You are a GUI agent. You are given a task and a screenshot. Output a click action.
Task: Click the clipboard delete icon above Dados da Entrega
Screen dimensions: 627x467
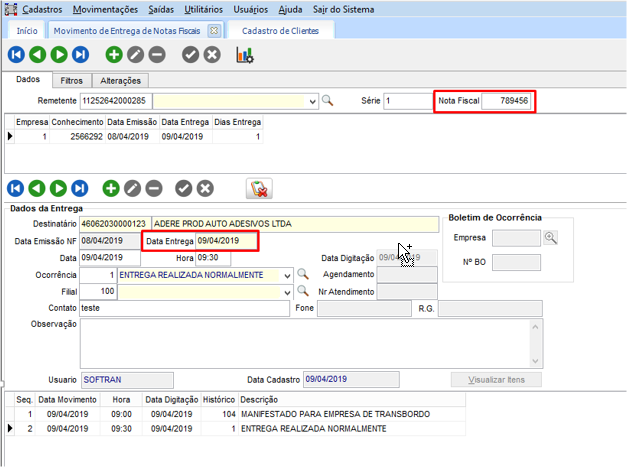pos(258,188)
